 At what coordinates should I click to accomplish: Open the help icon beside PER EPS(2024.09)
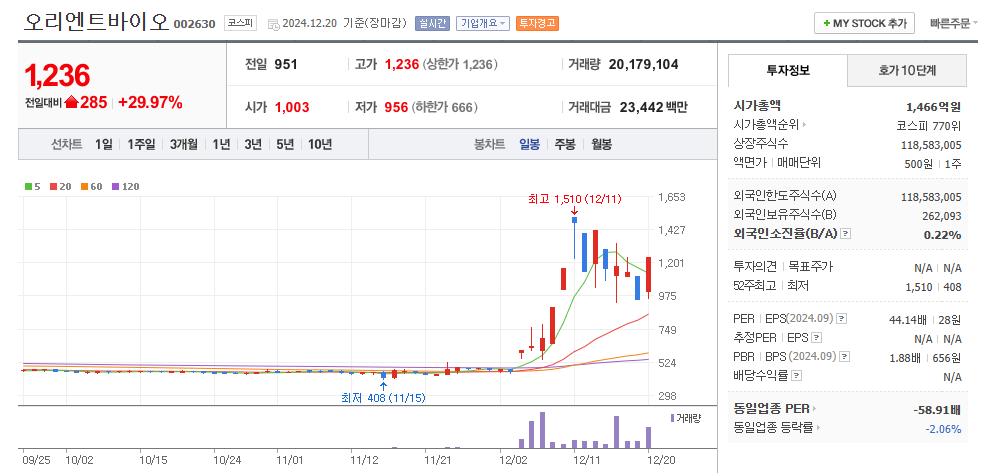[x=842, y=319]
